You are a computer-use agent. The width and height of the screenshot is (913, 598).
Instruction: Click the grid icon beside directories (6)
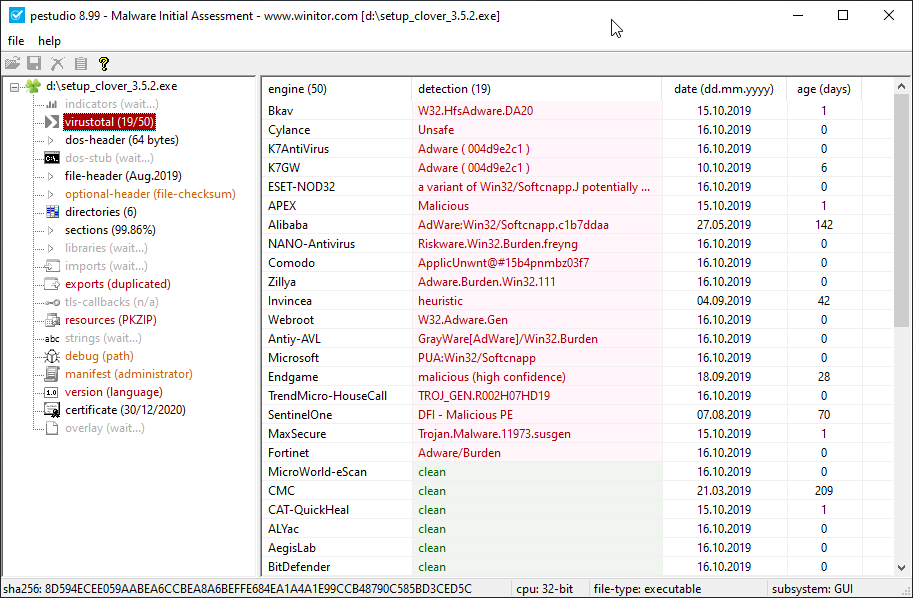point(52,212)
